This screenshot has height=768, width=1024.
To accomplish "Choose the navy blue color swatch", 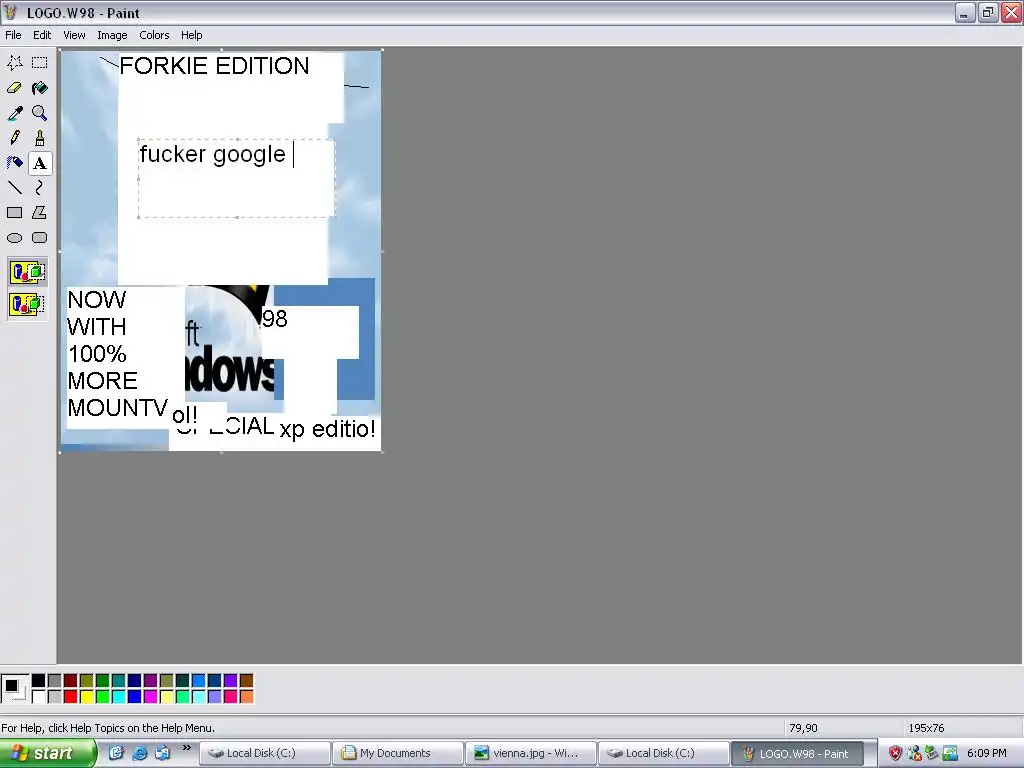I will [135, 681].
